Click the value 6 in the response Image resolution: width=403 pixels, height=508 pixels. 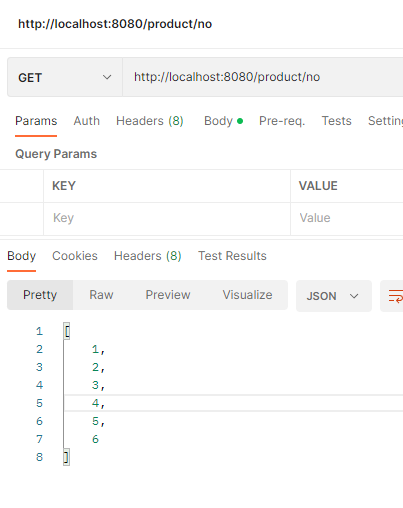tap(95, 439)
